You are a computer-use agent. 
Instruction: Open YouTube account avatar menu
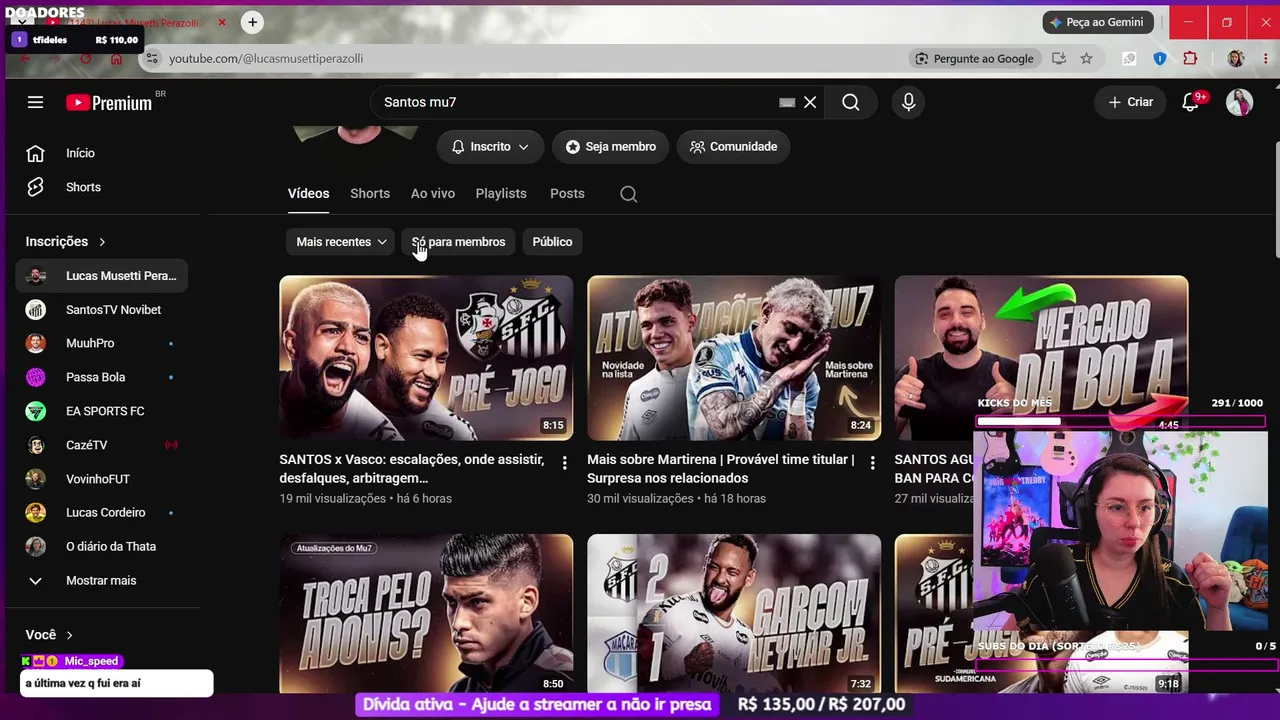click(x=1239, y=102)
